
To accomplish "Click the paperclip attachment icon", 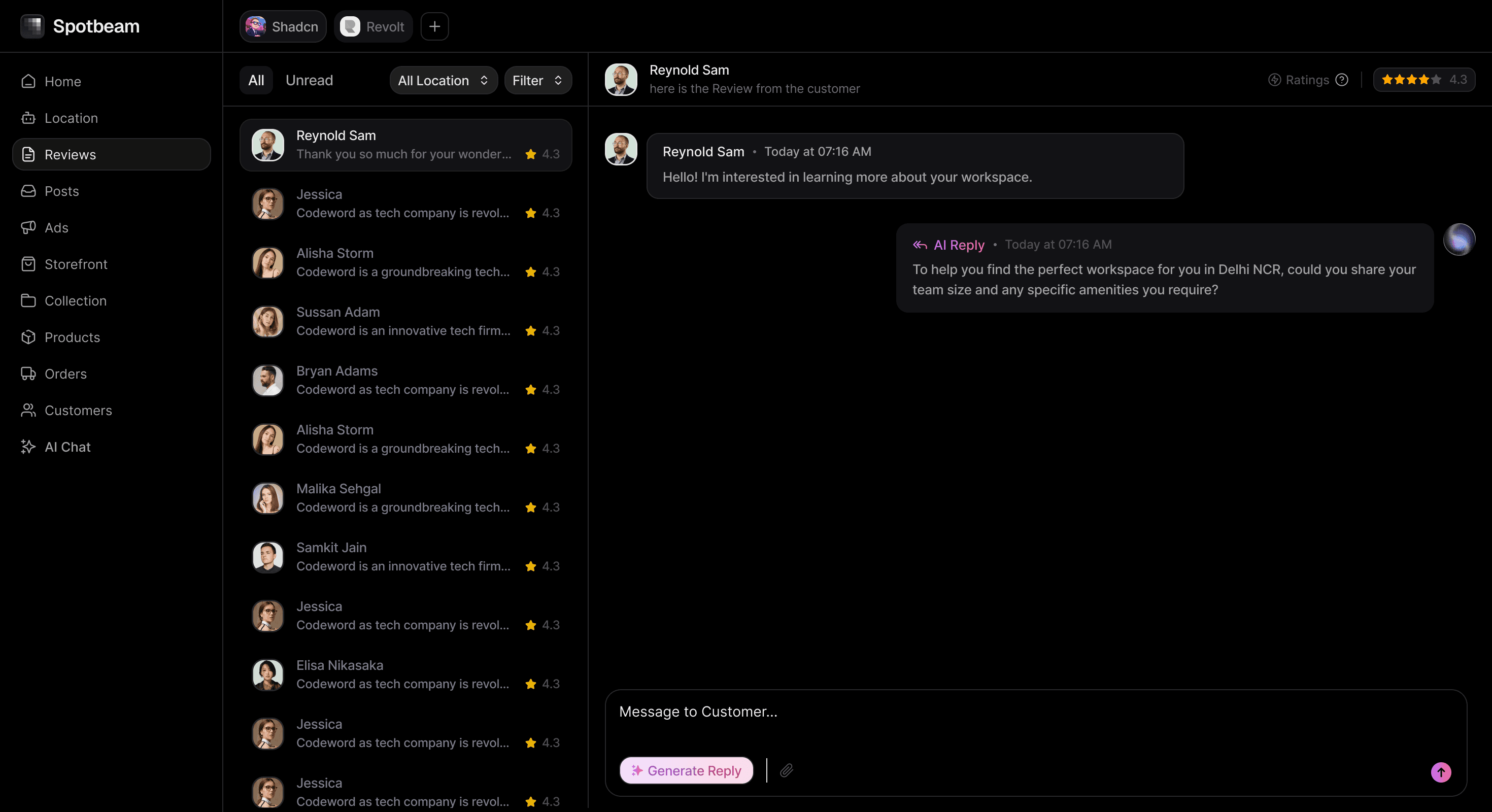I will coord(786,770).
